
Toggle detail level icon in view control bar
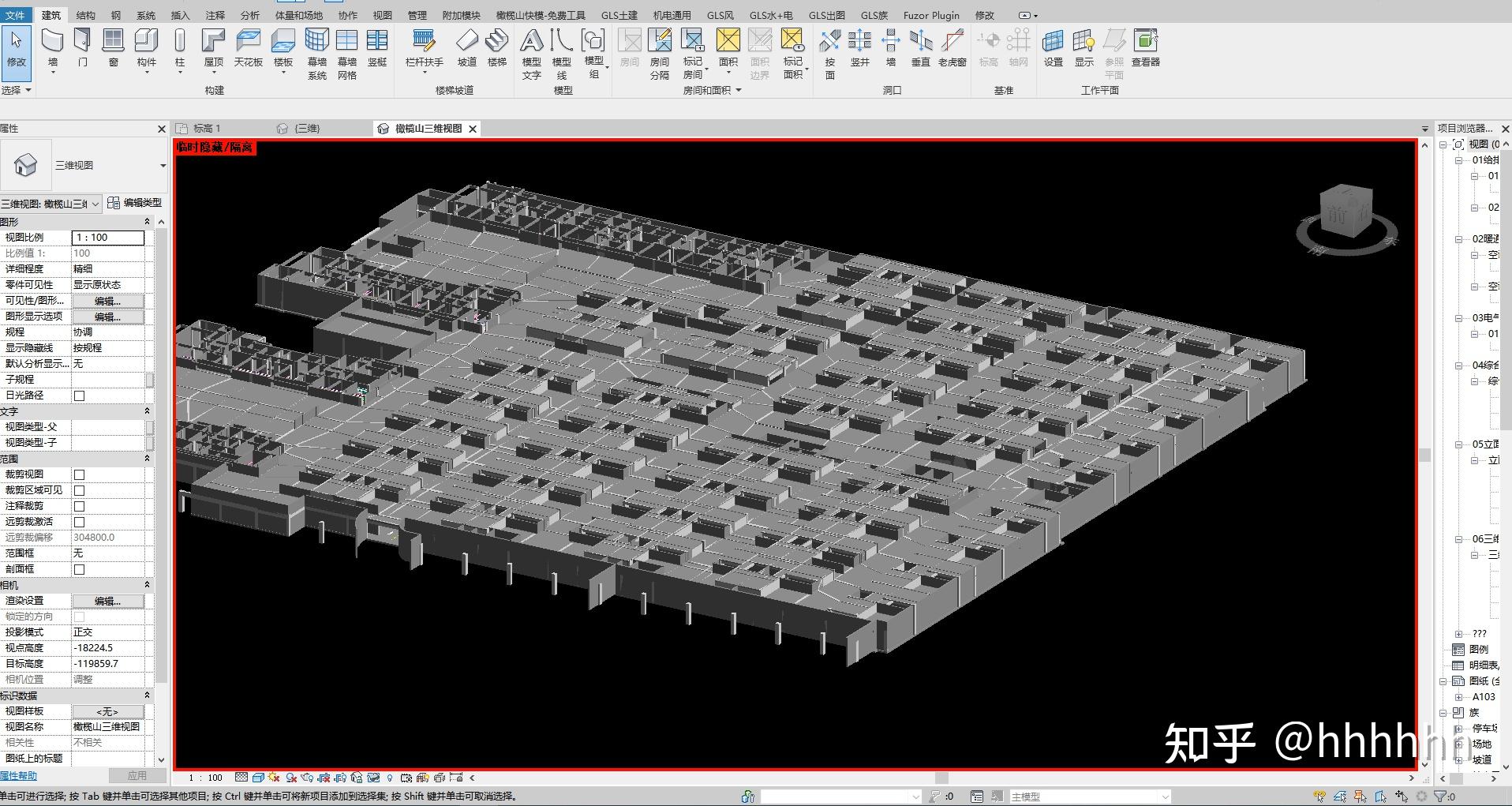click(x=241, y=778)
